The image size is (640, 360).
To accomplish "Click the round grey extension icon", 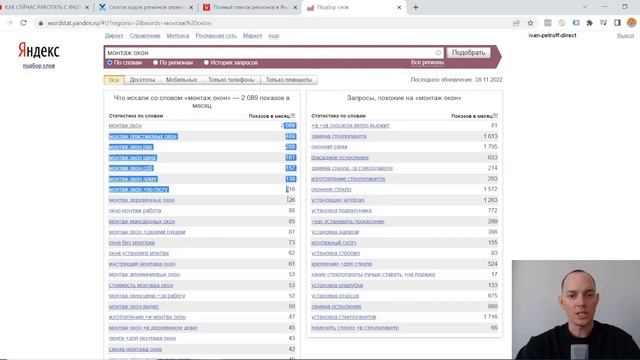I will (562, 23).
